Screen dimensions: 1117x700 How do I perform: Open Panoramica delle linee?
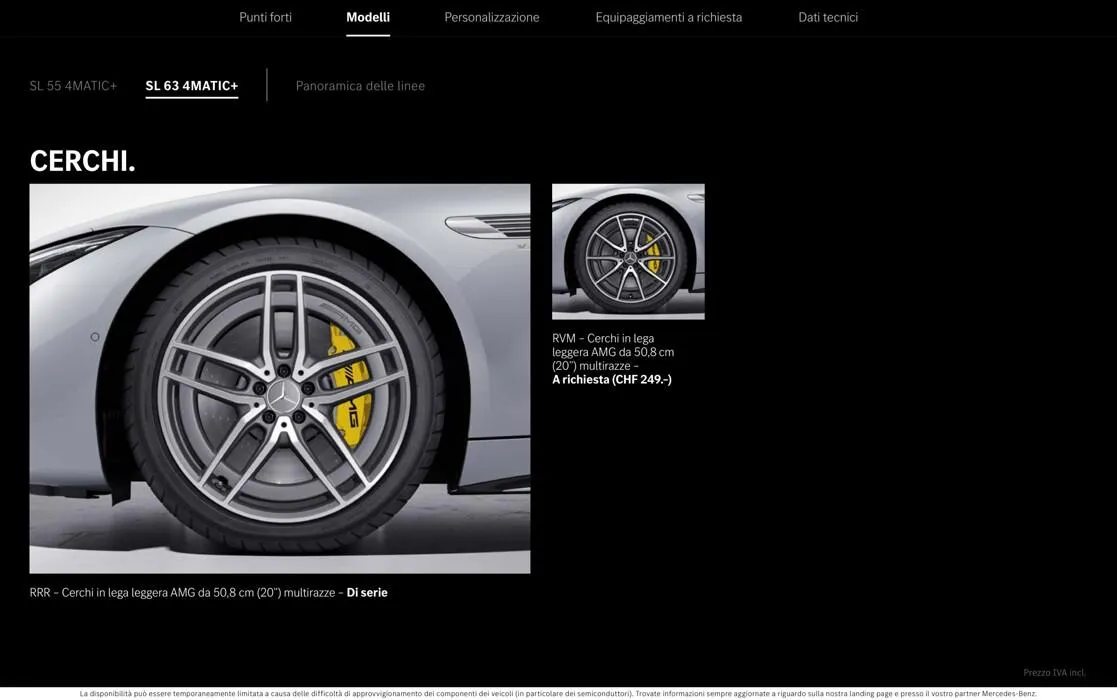(360, 85)
